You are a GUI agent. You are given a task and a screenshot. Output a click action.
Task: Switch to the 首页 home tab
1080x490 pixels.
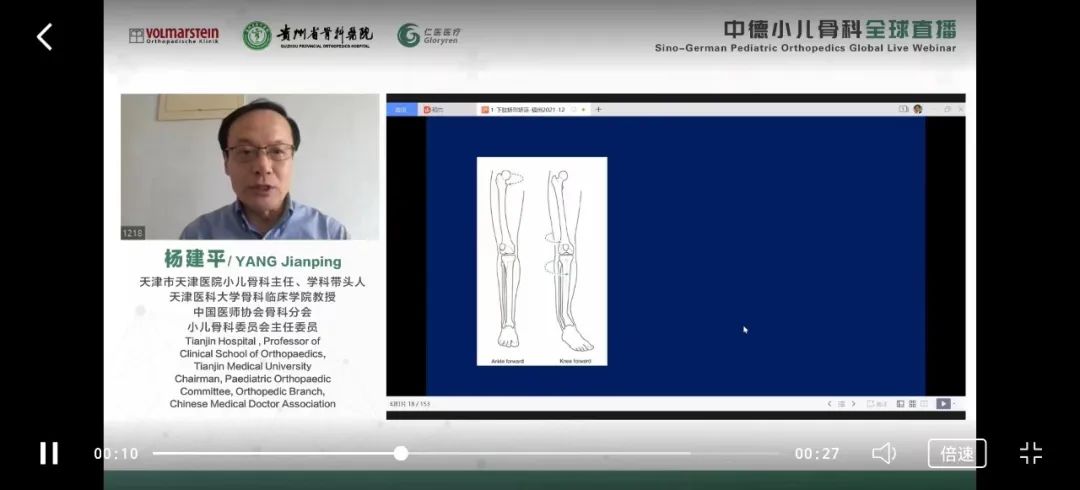tap(402, 109)
